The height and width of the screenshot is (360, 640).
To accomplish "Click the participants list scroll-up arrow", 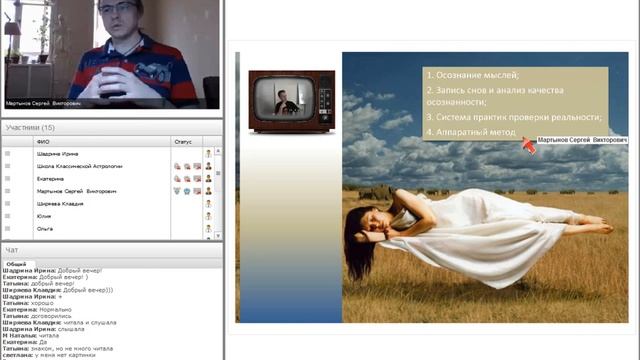I will point(218,151).
